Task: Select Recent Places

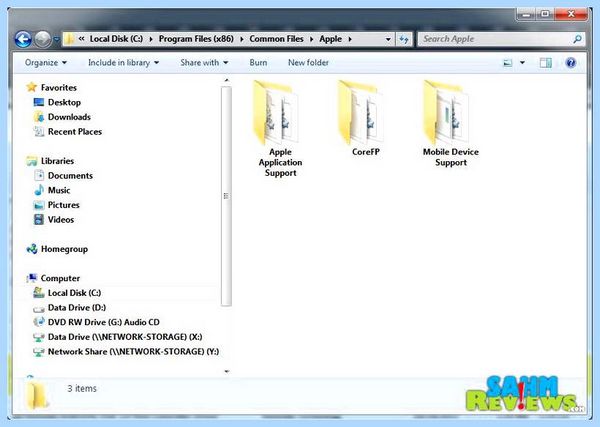Action: pos(75,132)
